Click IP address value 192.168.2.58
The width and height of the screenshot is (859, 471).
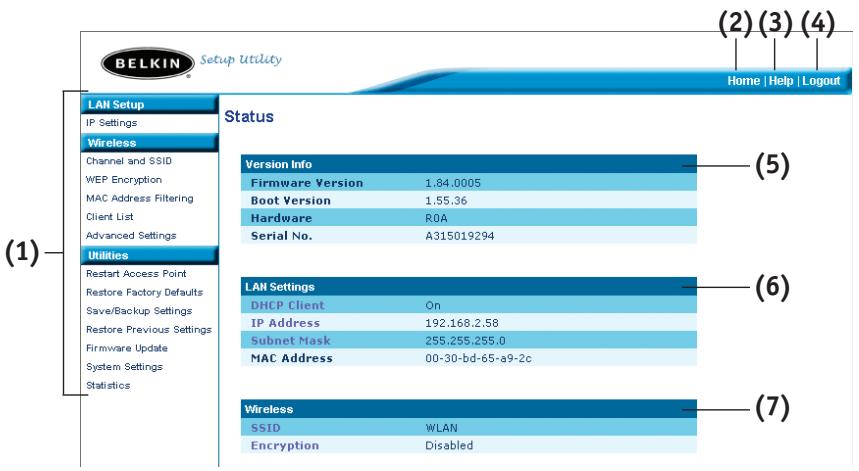(462, 323)
